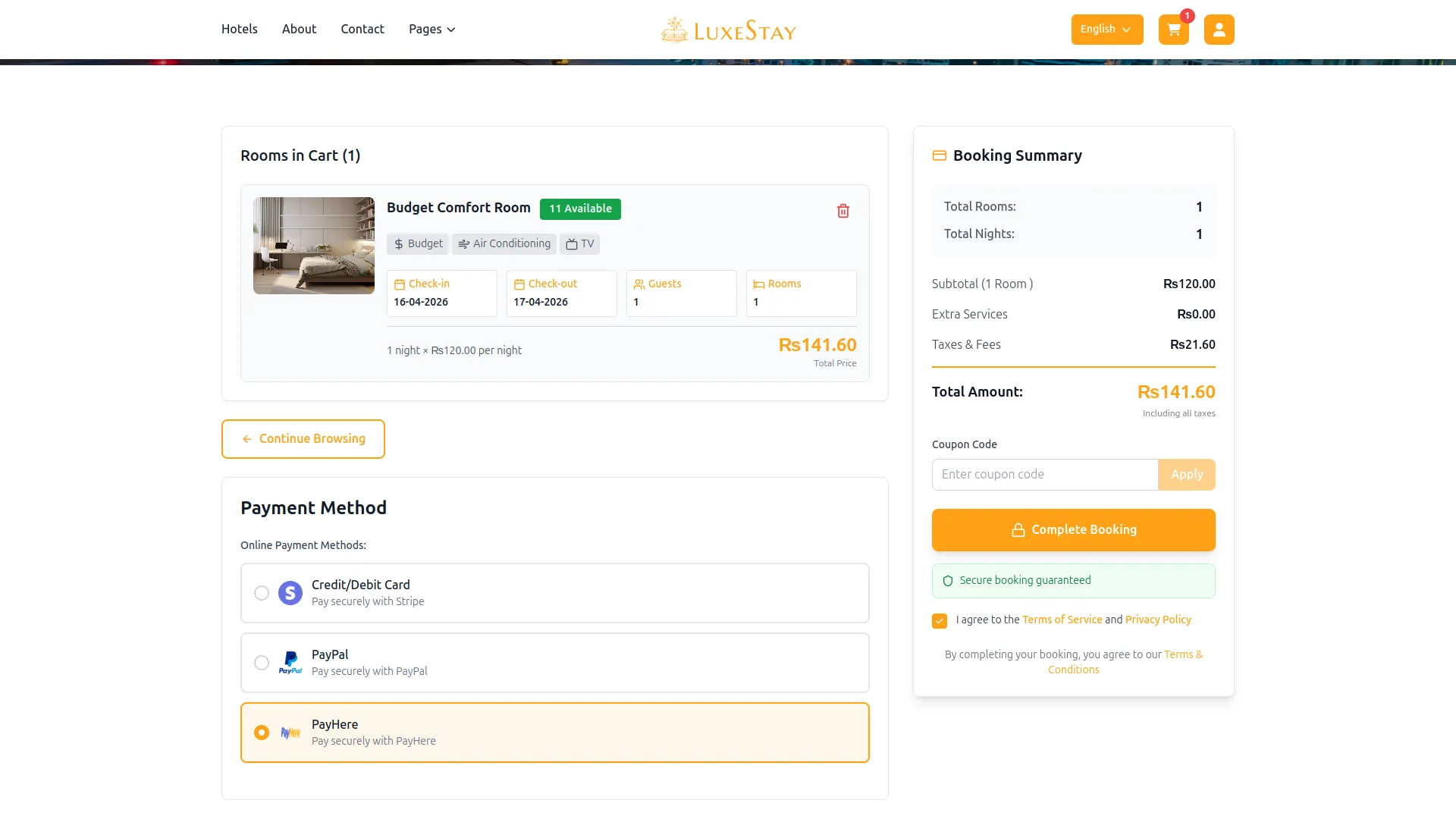Focus the coupon code input field
This screenshot has width=1456, height=819.
(1044, 475)
